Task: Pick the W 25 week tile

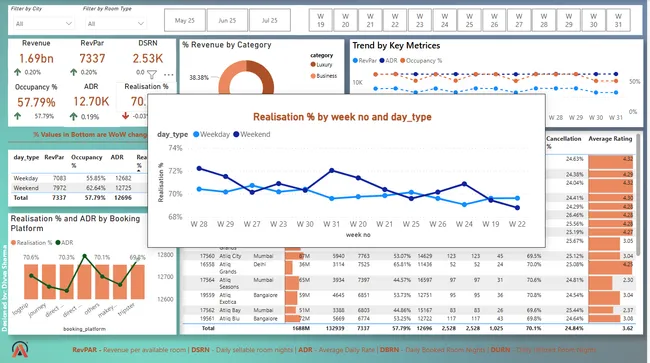Action: click(469, 20)
